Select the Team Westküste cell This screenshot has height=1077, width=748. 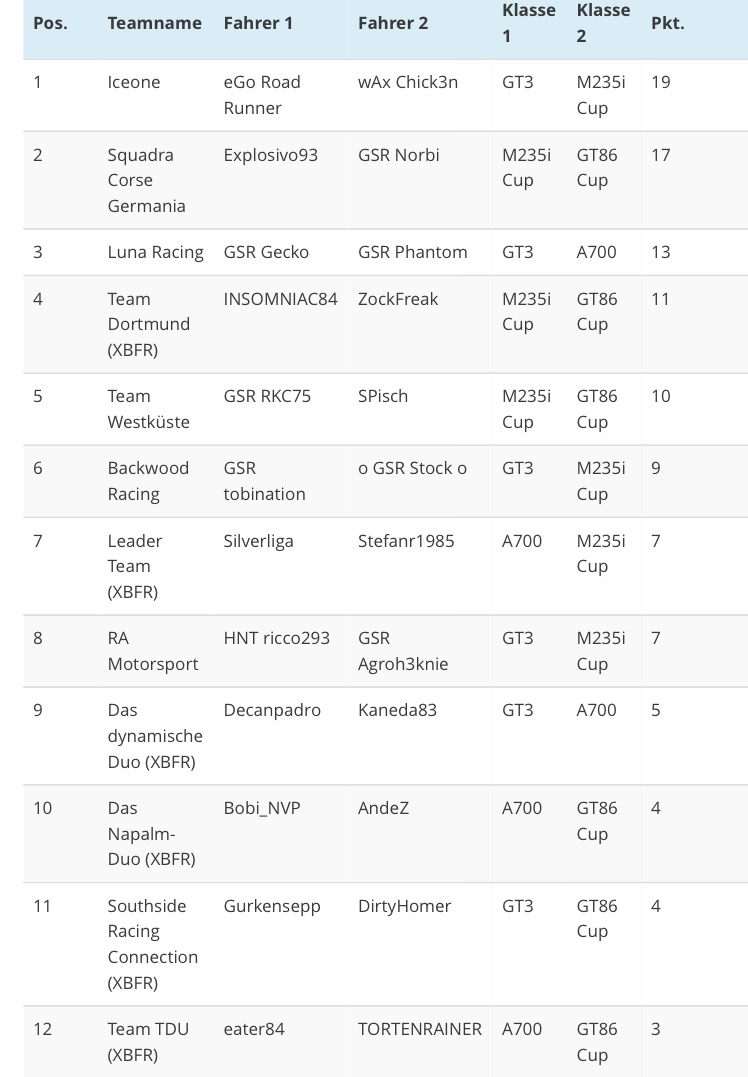148,409
